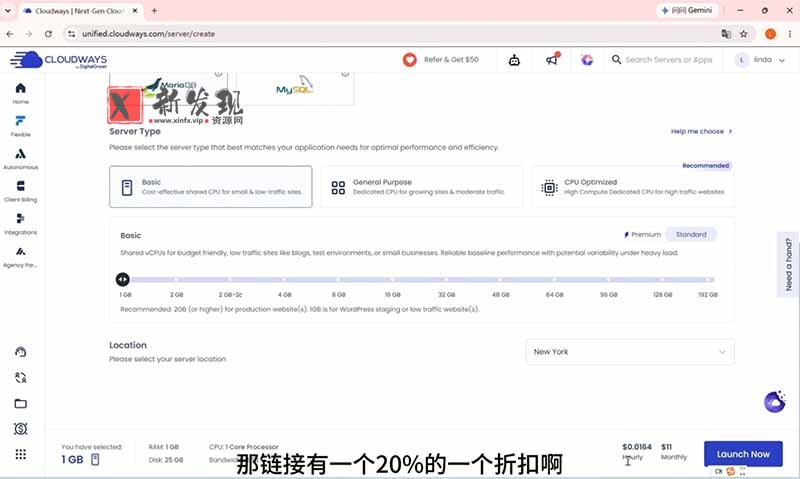Screen dimensions: 800x479
Task: Click the Help me choose link
Action: coord(702,132)
